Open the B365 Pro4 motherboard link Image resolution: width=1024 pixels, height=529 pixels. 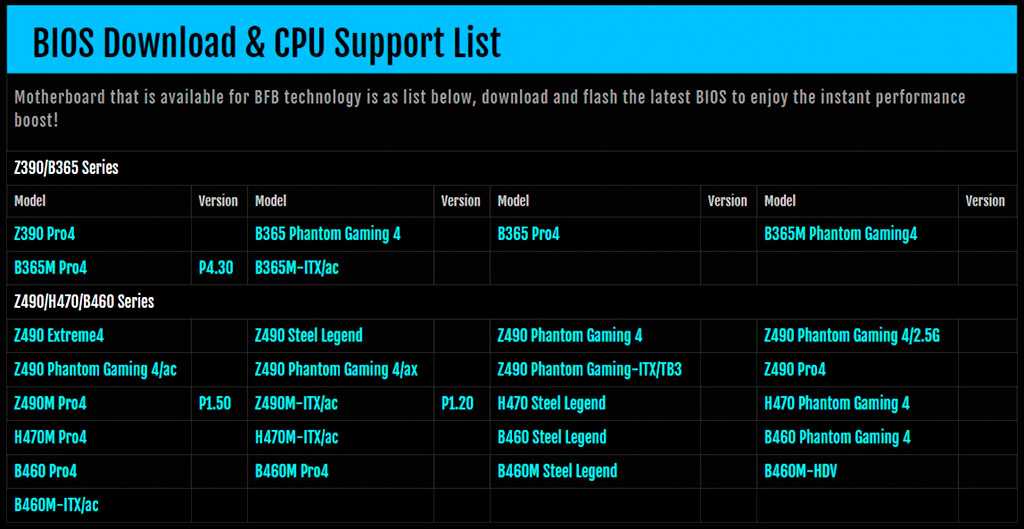528,234
